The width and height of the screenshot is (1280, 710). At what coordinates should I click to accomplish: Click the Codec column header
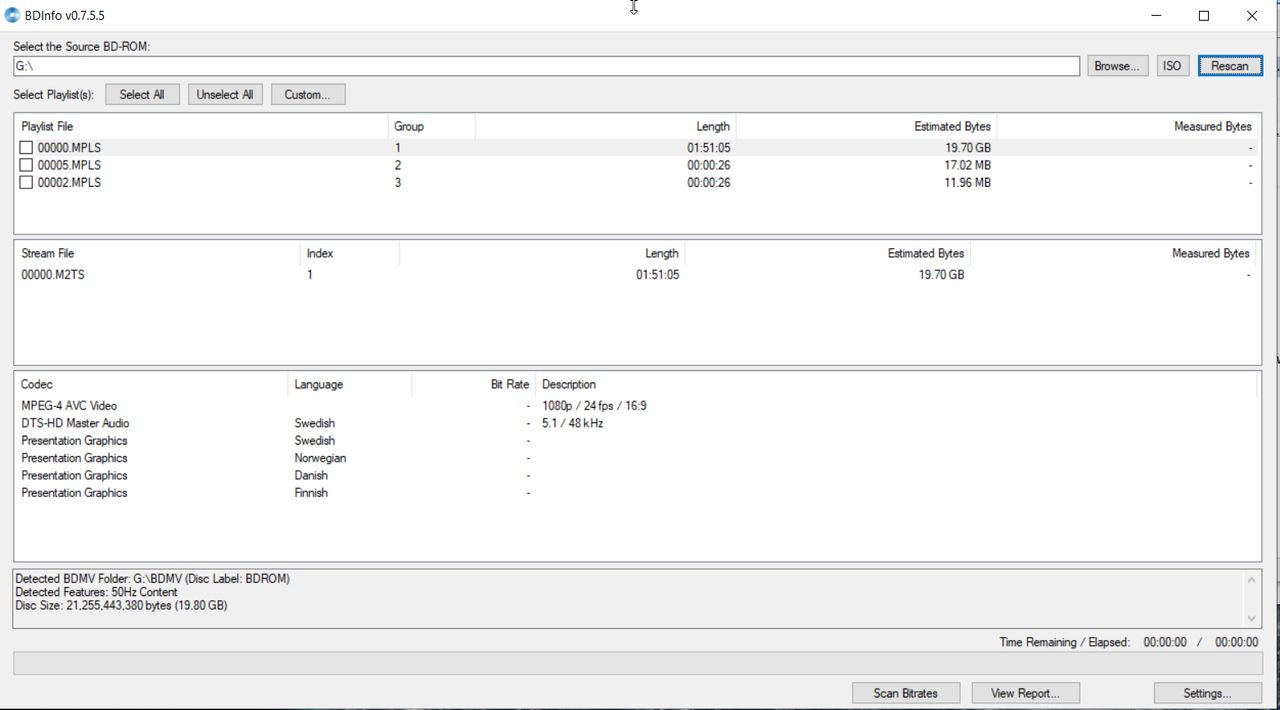(x=151, y=385)
